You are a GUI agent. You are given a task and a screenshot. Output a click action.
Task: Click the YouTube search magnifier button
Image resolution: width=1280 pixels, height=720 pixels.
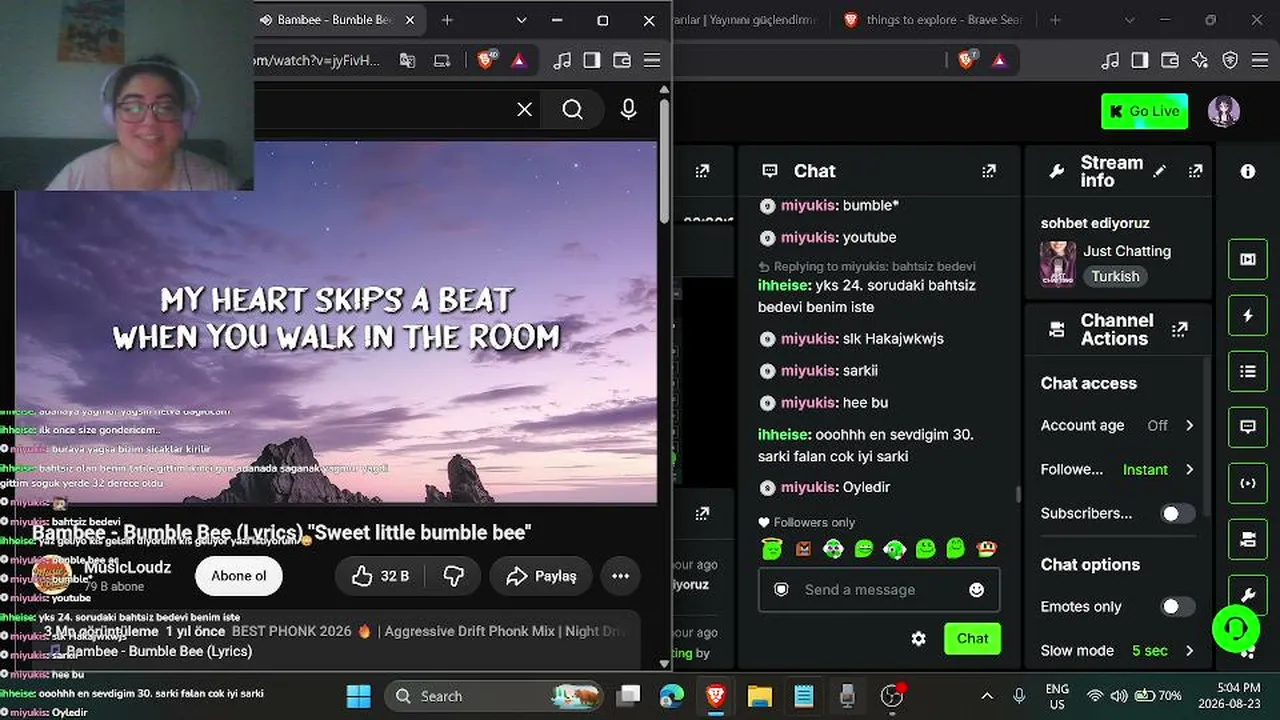tap(572, 109)
